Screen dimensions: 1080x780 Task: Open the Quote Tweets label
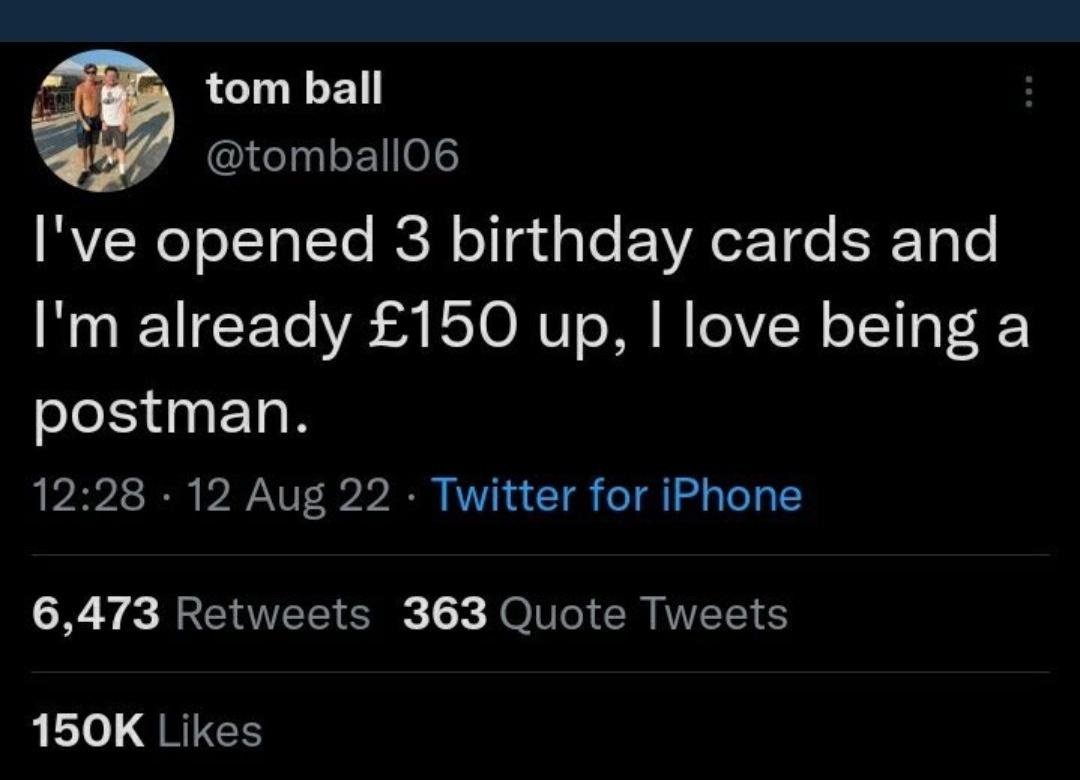[x=642, y=613]
